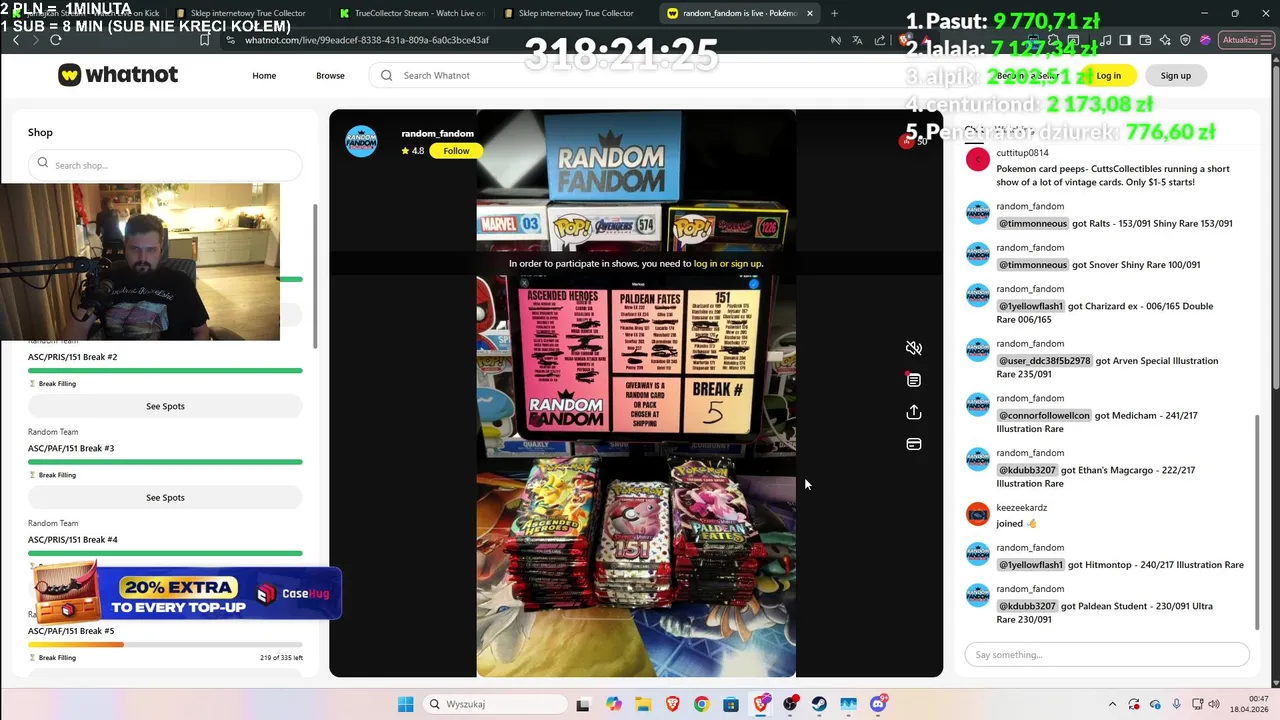Focus the Wyszukaj taskbar search
This screenshot has width=1280, height=720.
(495, 704)
